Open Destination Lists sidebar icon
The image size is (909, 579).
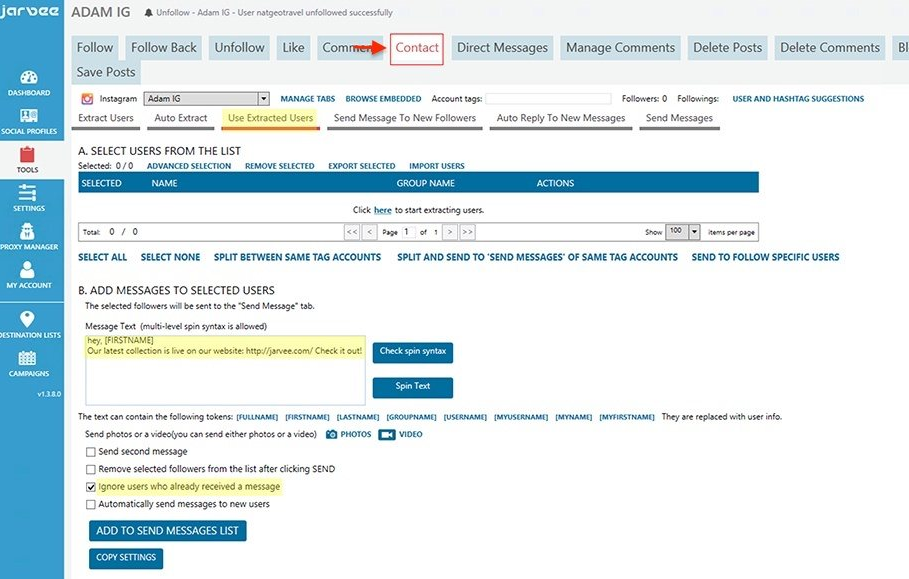click(28, 325)
